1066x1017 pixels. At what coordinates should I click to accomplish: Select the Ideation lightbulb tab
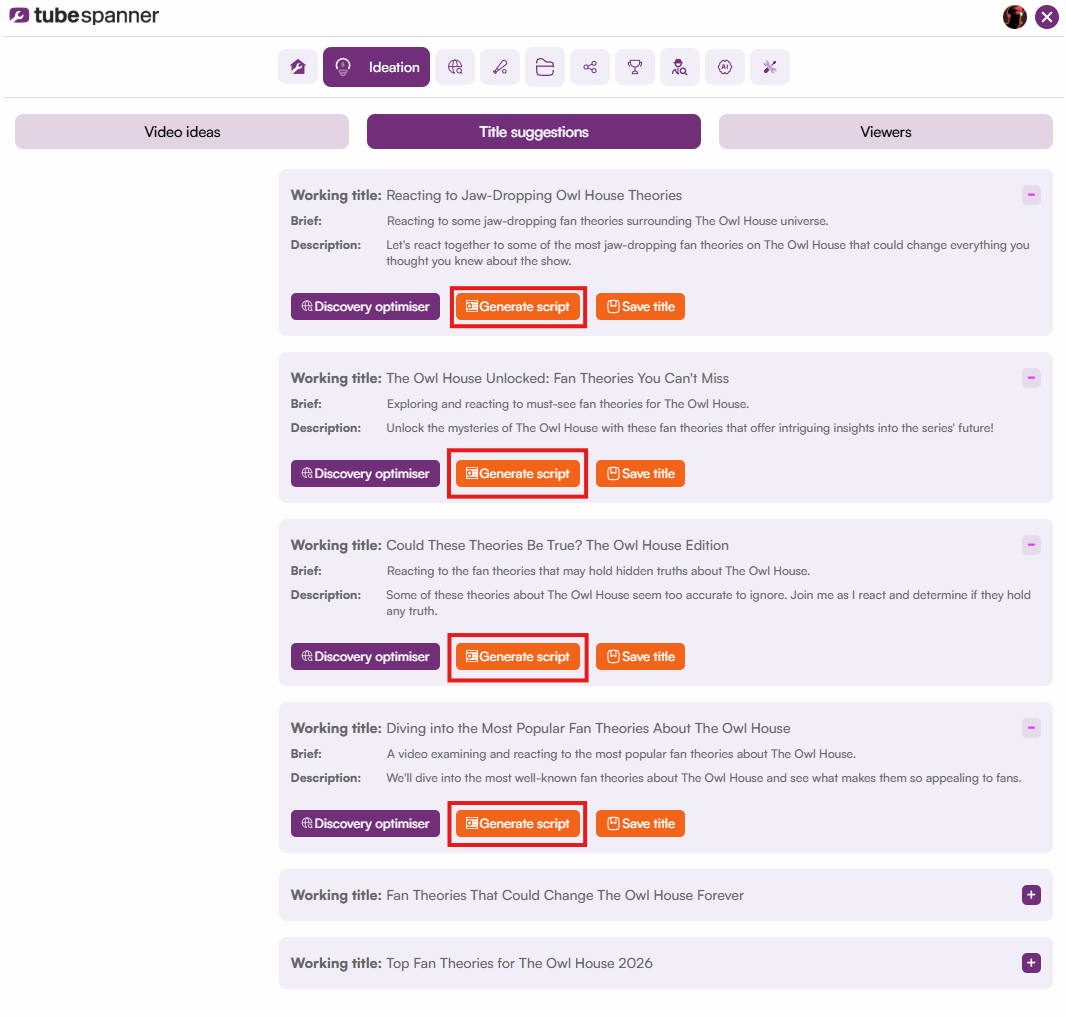click(x=377, y=67)
